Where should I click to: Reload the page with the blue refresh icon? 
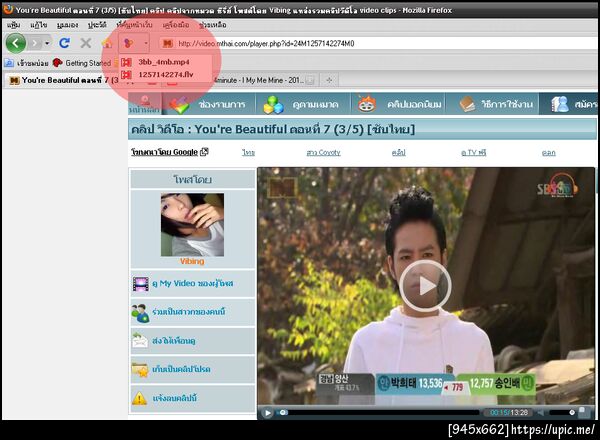(64, 43)
